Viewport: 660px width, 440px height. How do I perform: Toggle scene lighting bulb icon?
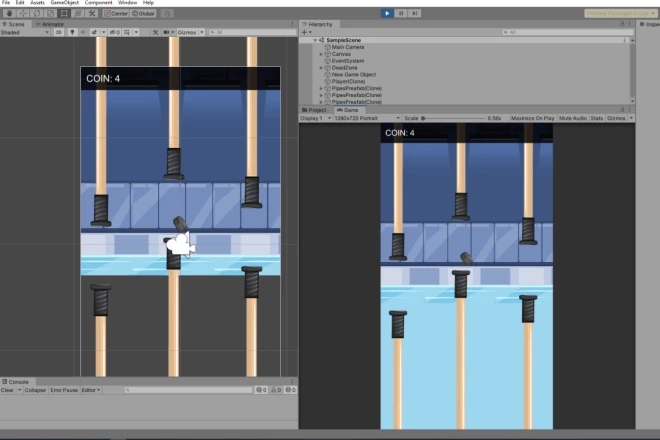[71, 32]
